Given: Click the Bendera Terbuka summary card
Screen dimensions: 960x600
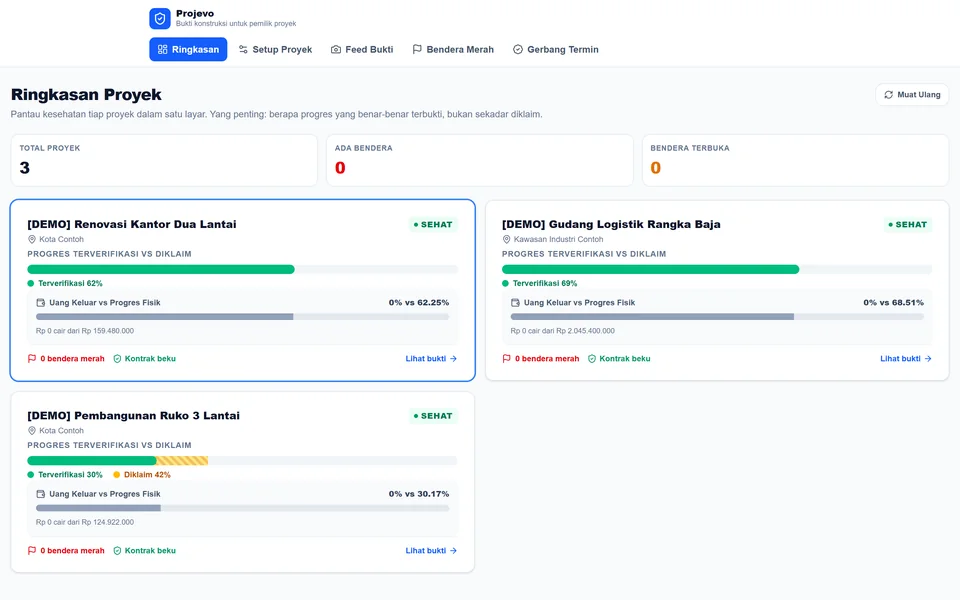Looking at the screenshot, I should pos(795,160).
